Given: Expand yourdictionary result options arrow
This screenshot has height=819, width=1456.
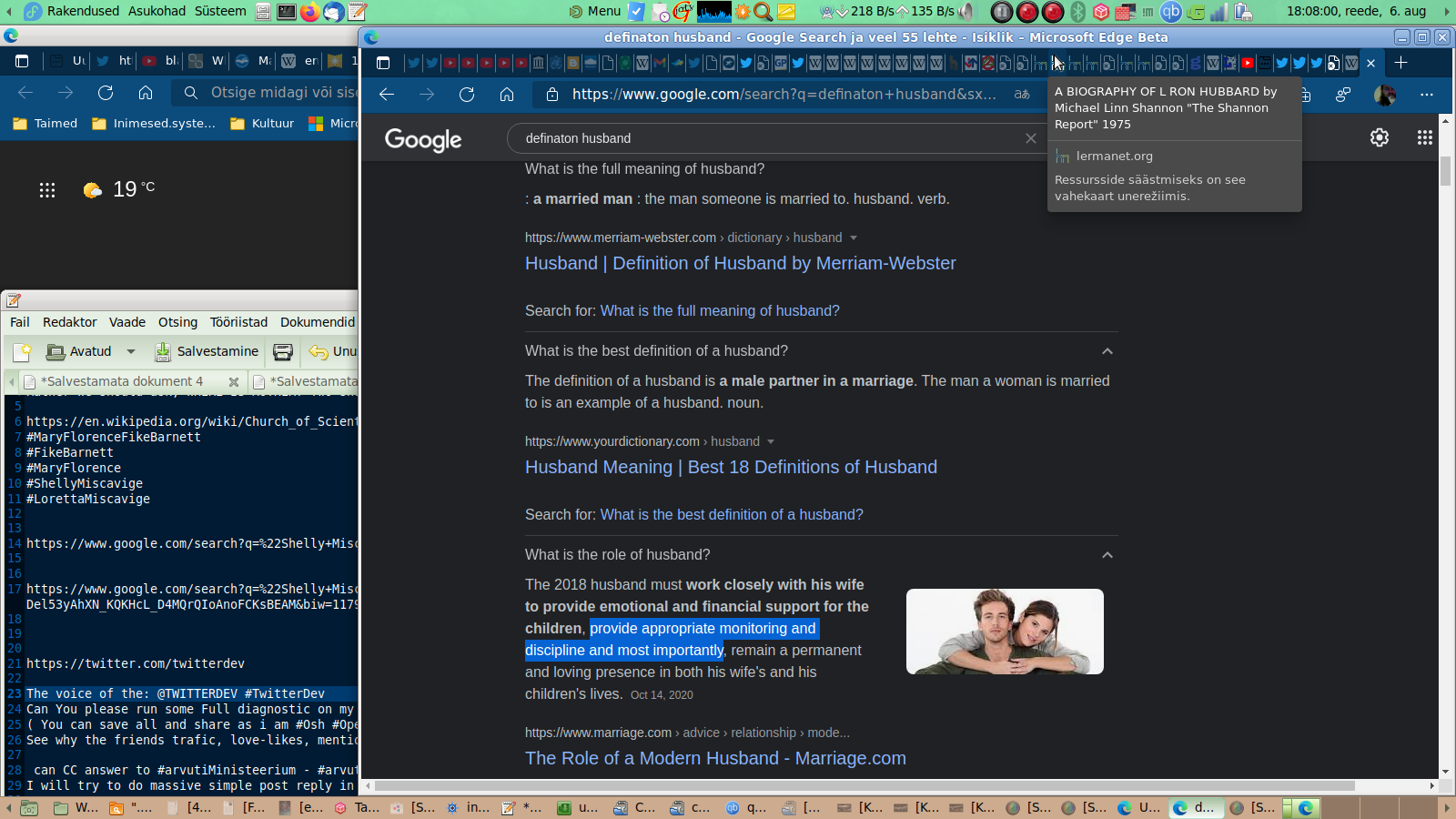Looking at the screenshot, I should 771,441.
